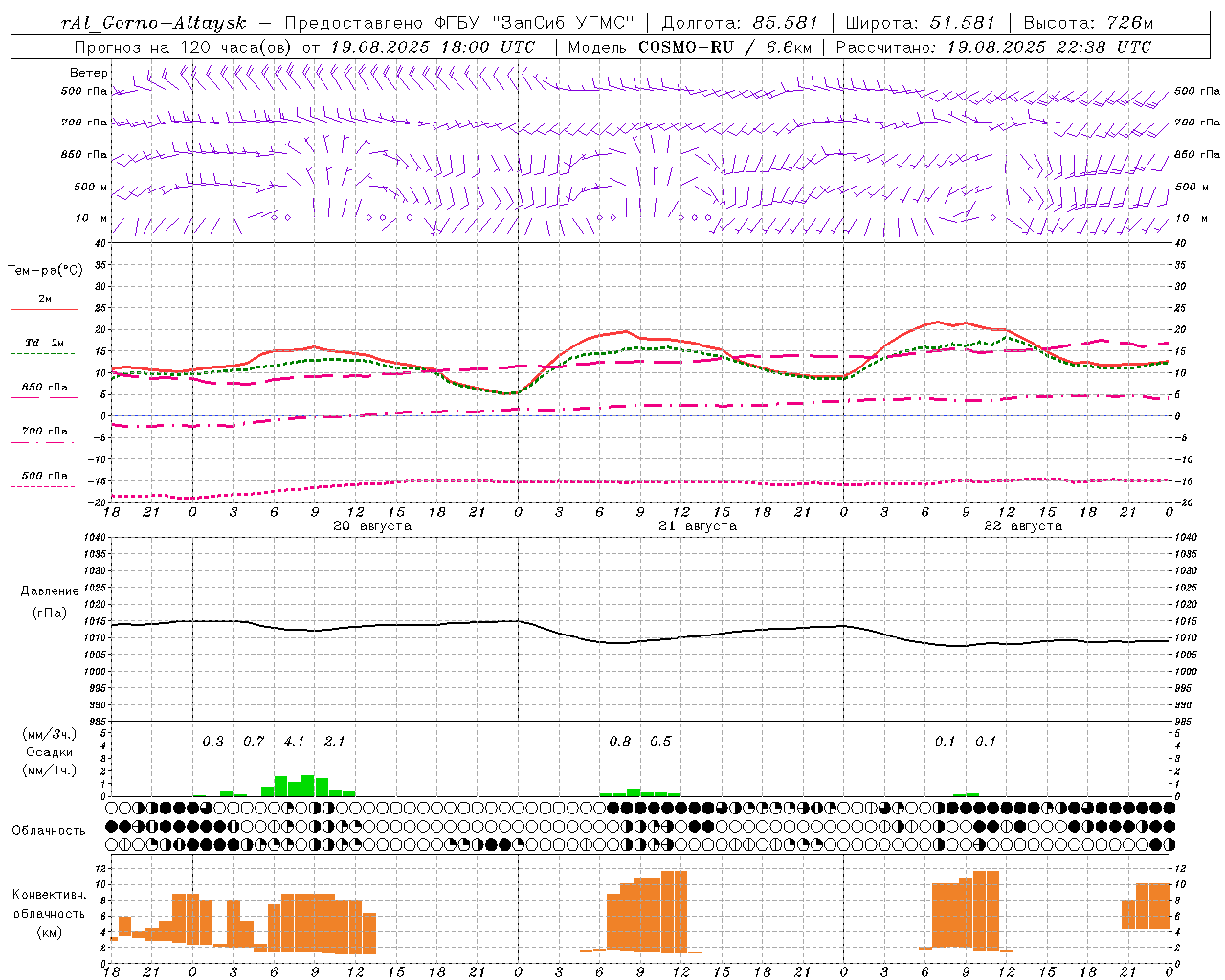
Task: Click the 20 августа date label
Action: click(x=372, y=526)
